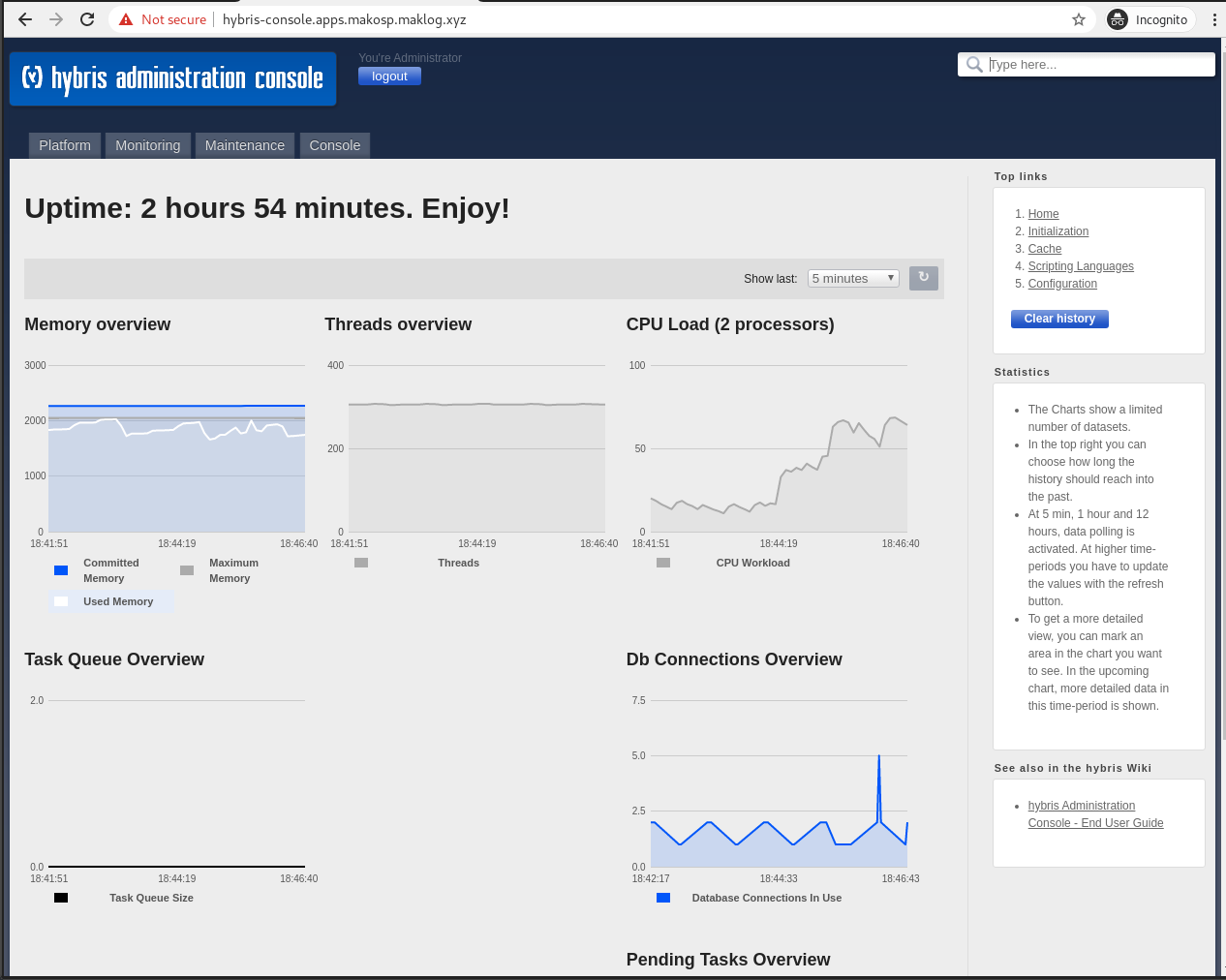Click the Statistics sidebar heading
This screenshot has height=980, width=1226.
click(x=1022, y=372)
